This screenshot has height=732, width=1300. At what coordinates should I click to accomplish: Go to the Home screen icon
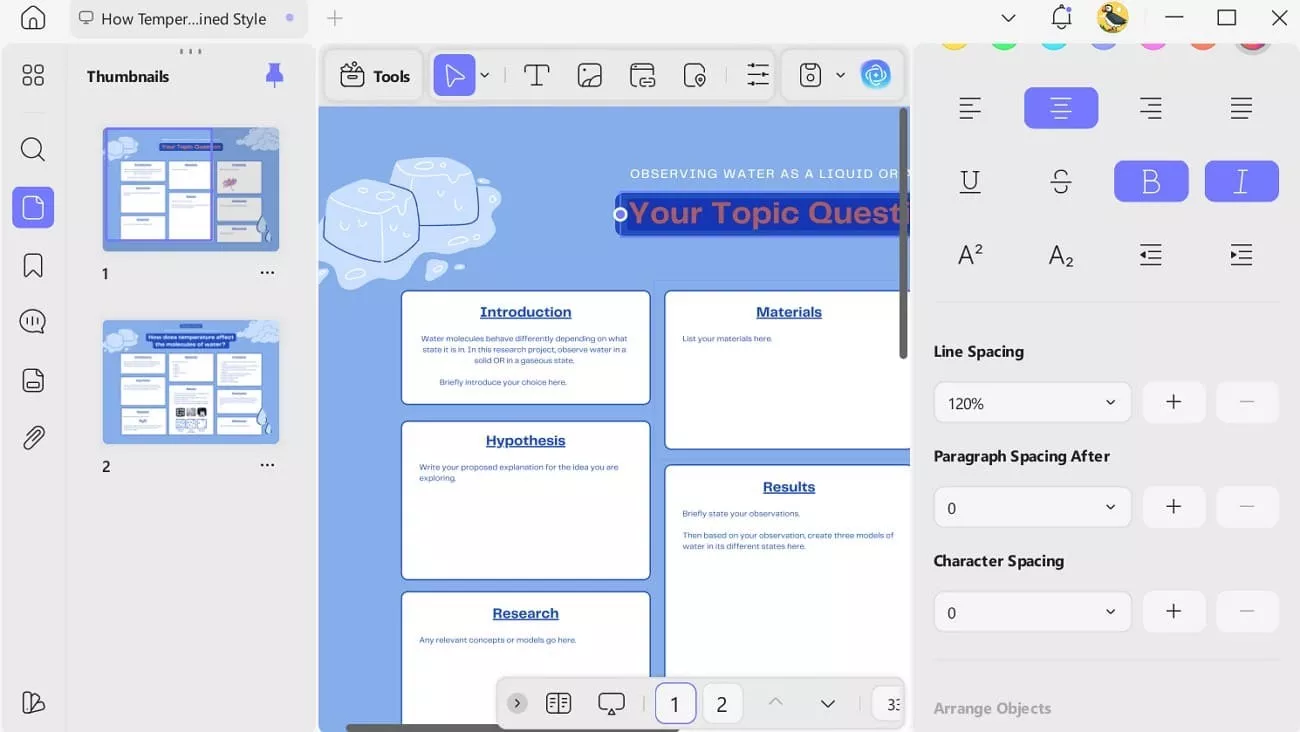click(33, 18)
